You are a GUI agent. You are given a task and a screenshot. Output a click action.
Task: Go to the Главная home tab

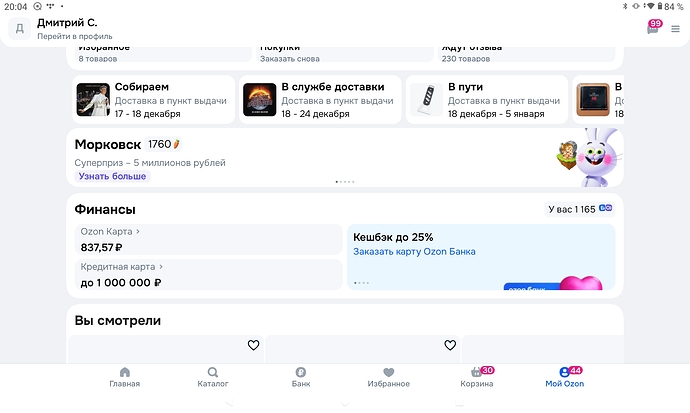[125, 377]
